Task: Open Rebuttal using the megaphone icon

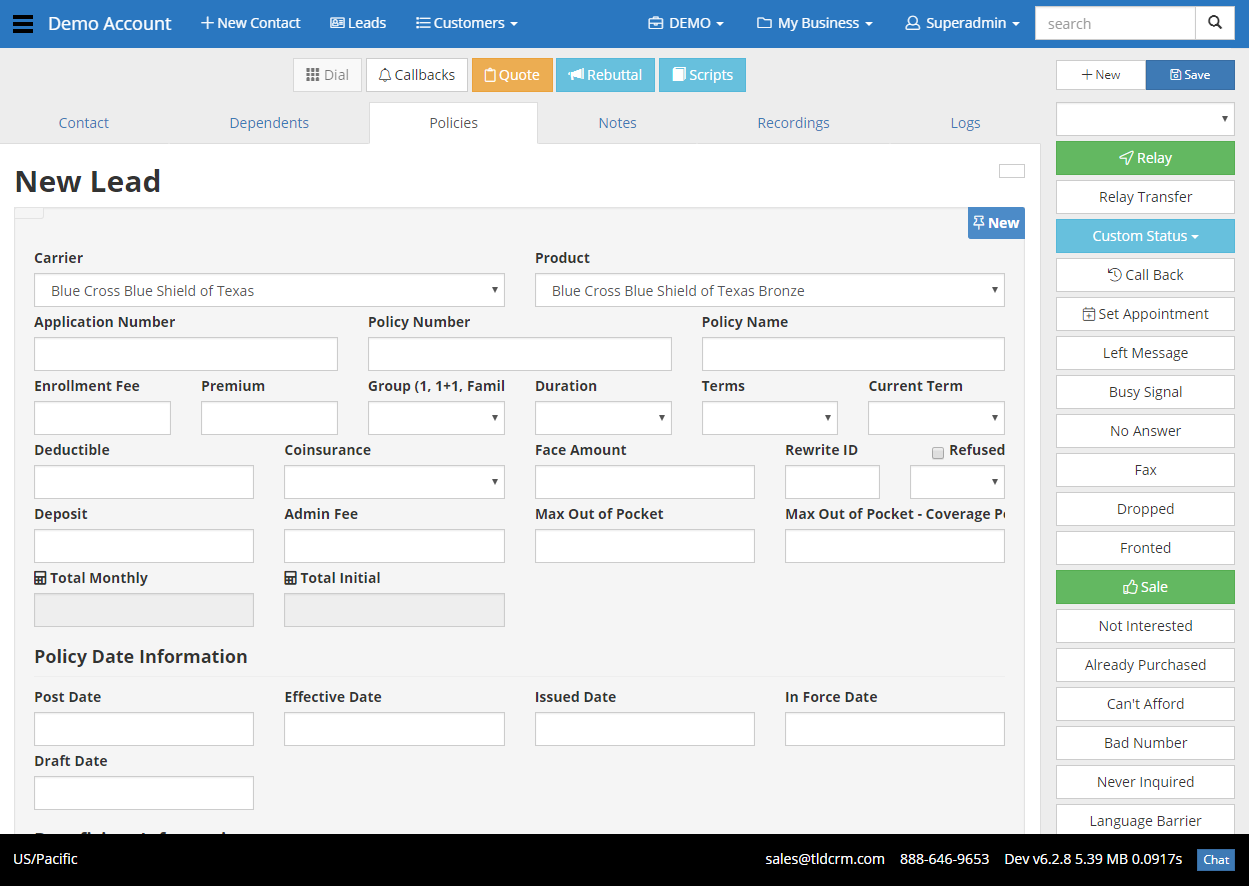Action: pyautogui.click(x=577, y=74)
